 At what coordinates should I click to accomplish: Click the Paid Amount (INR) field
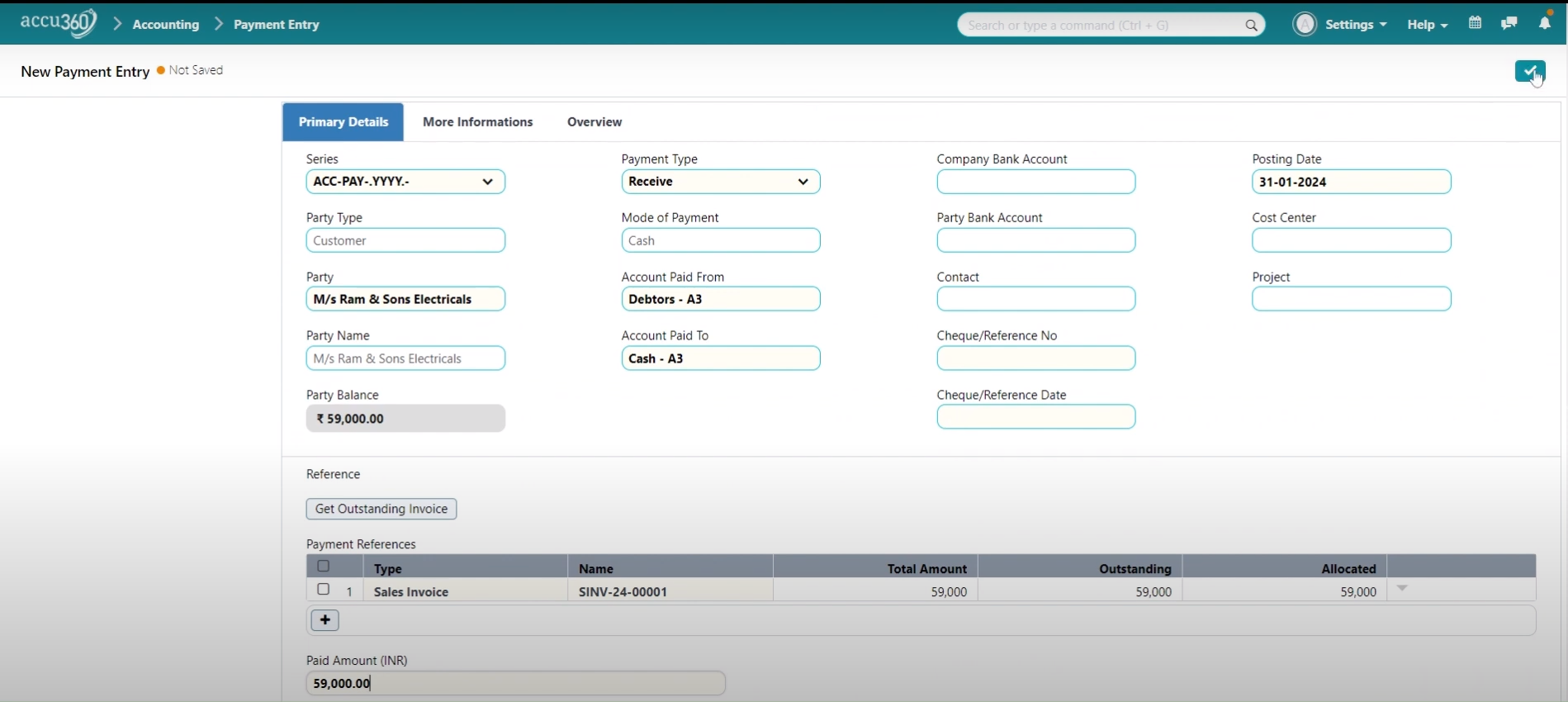(516, 683)
